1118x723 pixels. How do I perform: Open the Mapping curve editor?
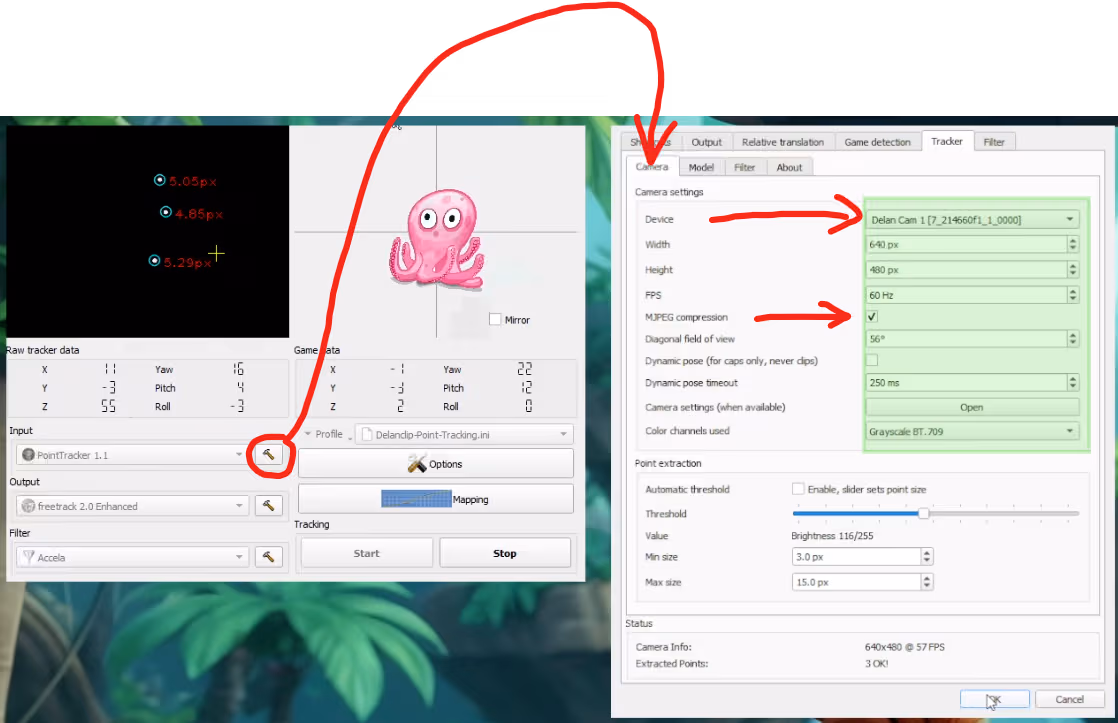pyautogui.click(x=435, y=499)
